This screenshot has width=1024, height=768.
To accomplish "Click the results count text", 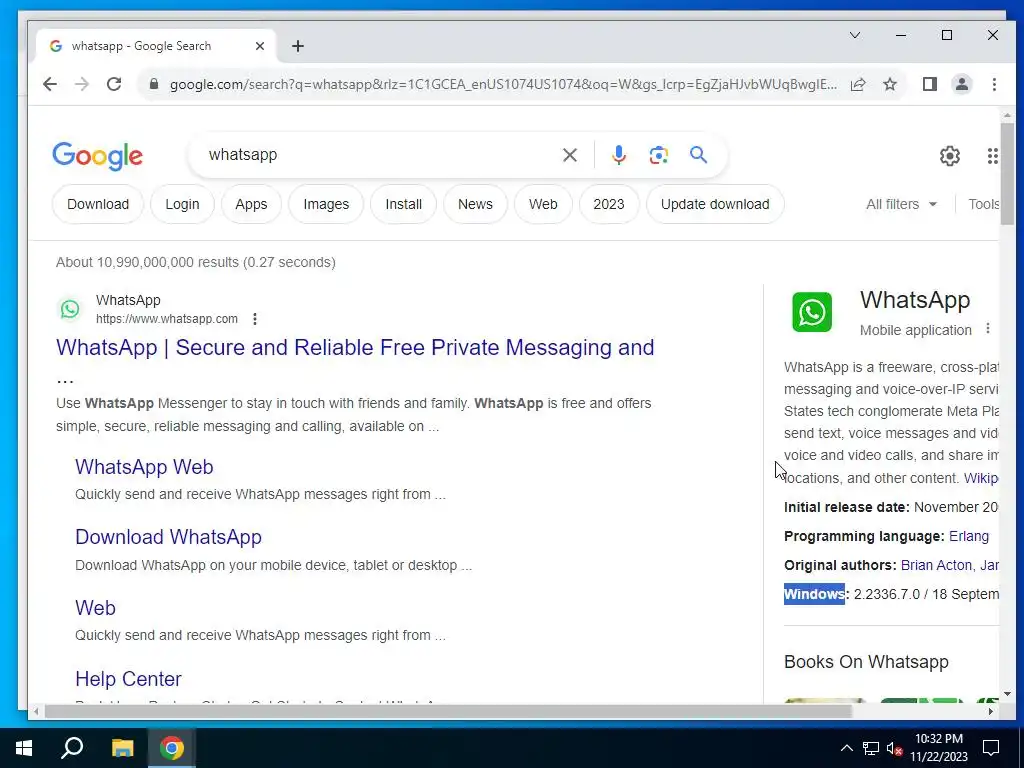I will (196, 263).
